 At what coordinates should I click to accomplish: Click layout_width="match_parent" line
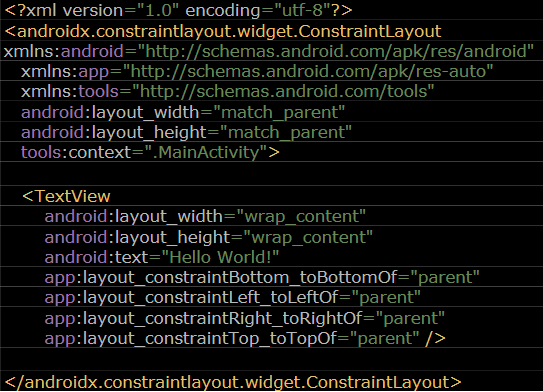pos(183,113)
